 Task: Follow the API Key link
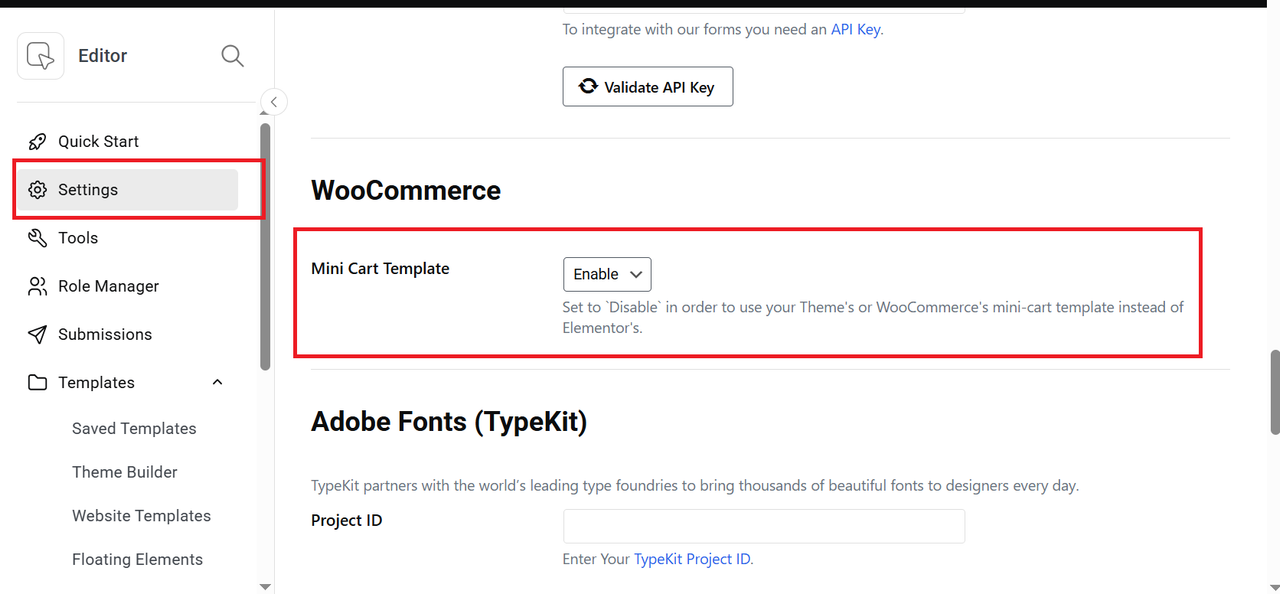coord(855,29)
